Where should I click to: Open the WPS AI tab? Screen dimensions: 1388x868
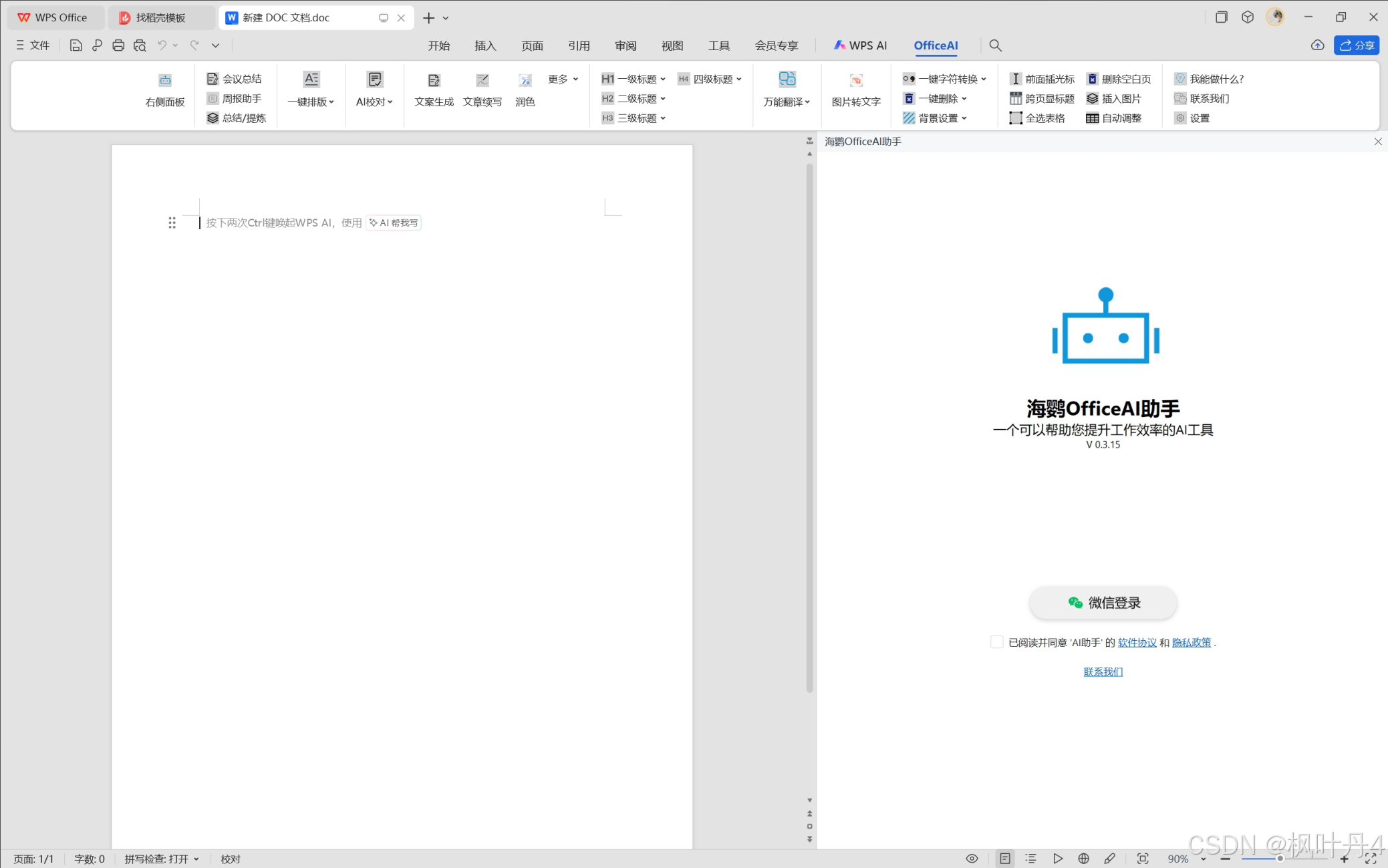pos(860,45)
